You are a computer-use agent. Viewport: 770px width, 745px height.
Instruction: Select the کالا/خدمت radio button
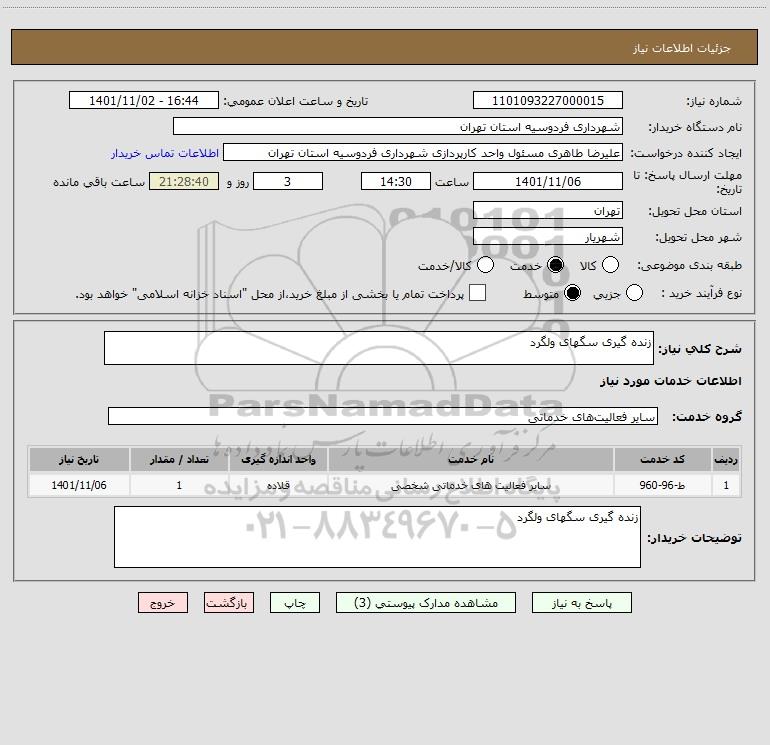(485, 265)
